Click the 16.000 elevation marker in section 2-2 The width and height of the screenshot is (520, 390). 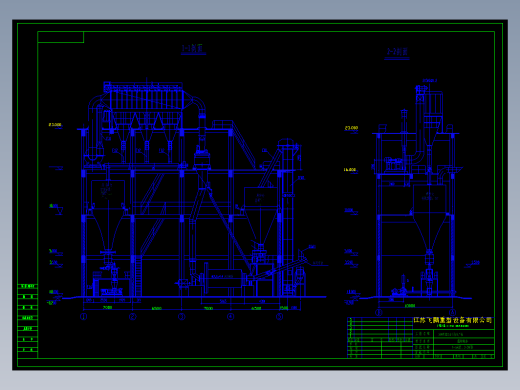[350, 170]
